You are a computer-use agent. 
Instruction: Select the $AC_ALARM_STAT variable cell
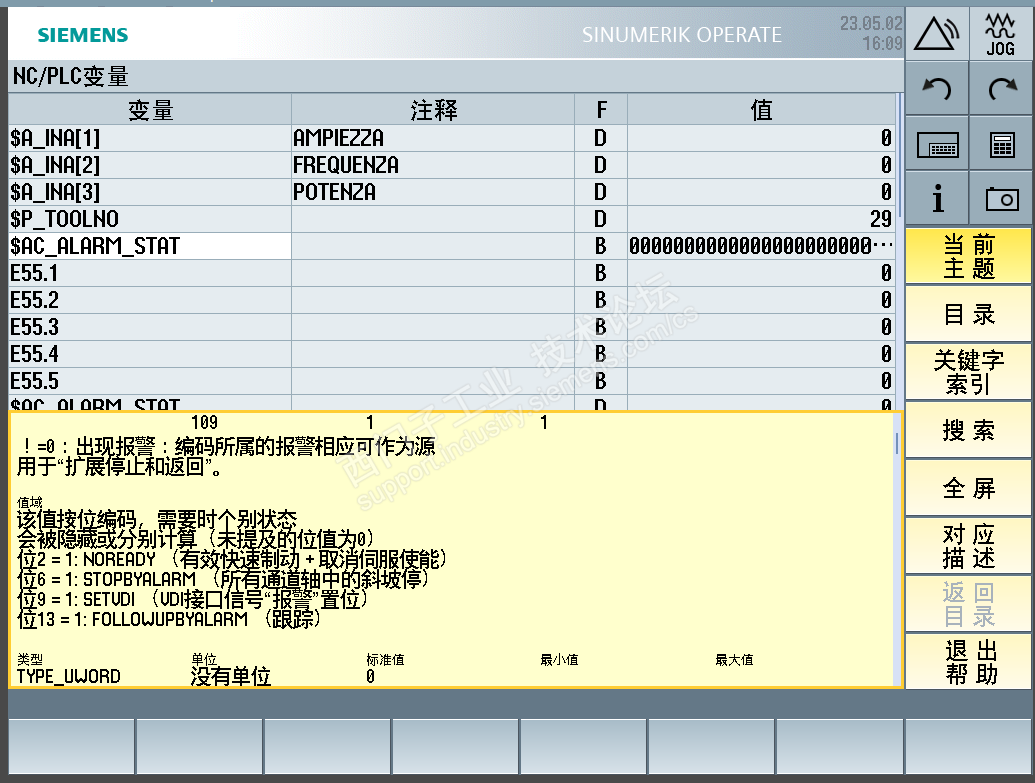pyautogui.click(x=150, y=246)
